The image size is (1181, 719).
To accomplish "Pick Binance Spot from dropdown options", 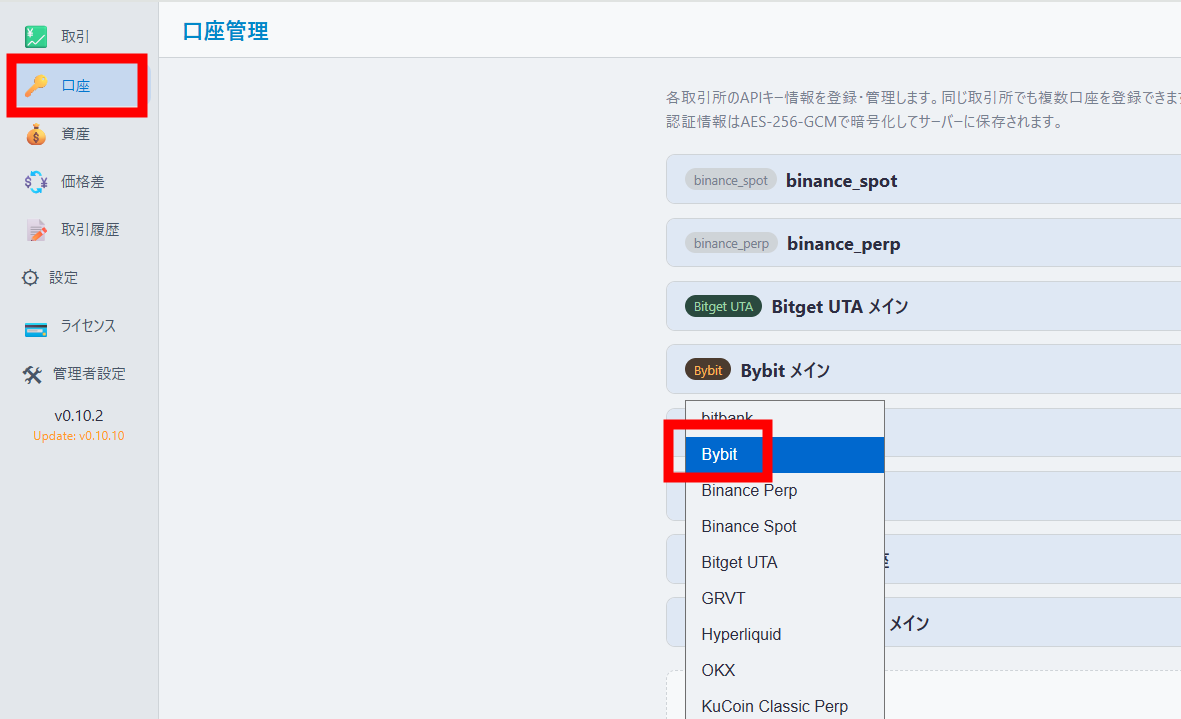I will coord(749,526).
